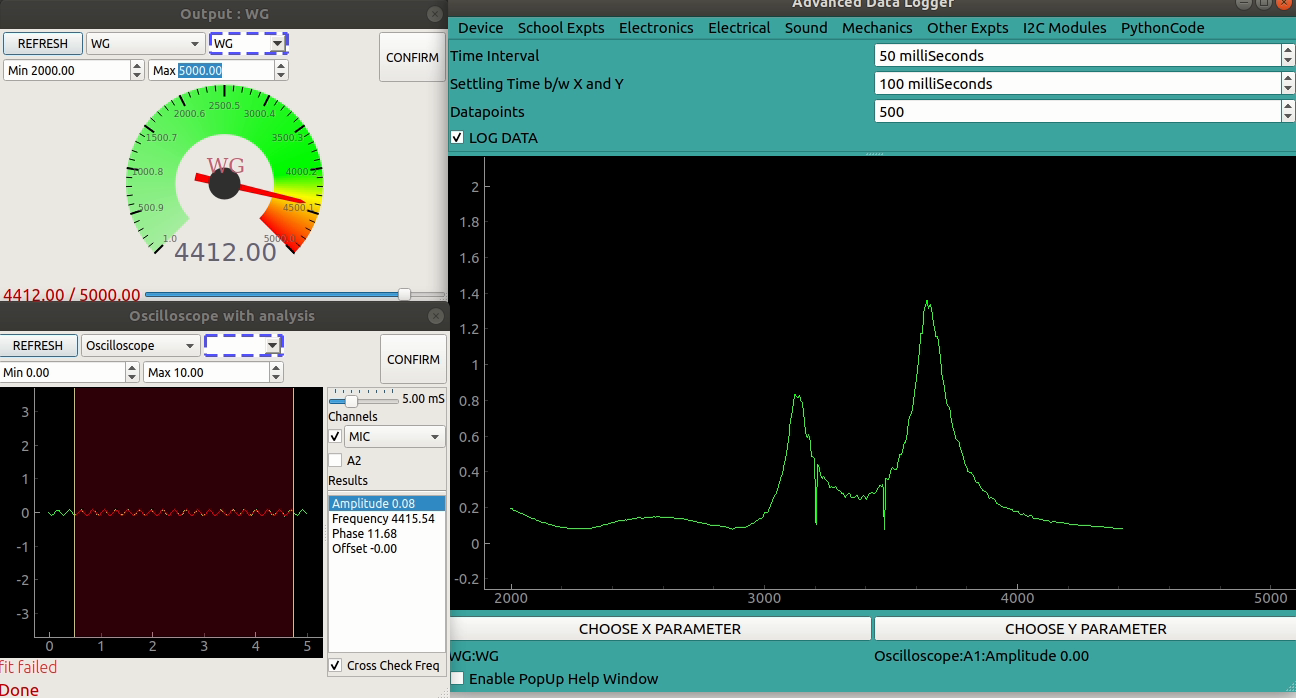
Task: Expand the Oscilloscope source dropdown
Action: pos(140,346)
